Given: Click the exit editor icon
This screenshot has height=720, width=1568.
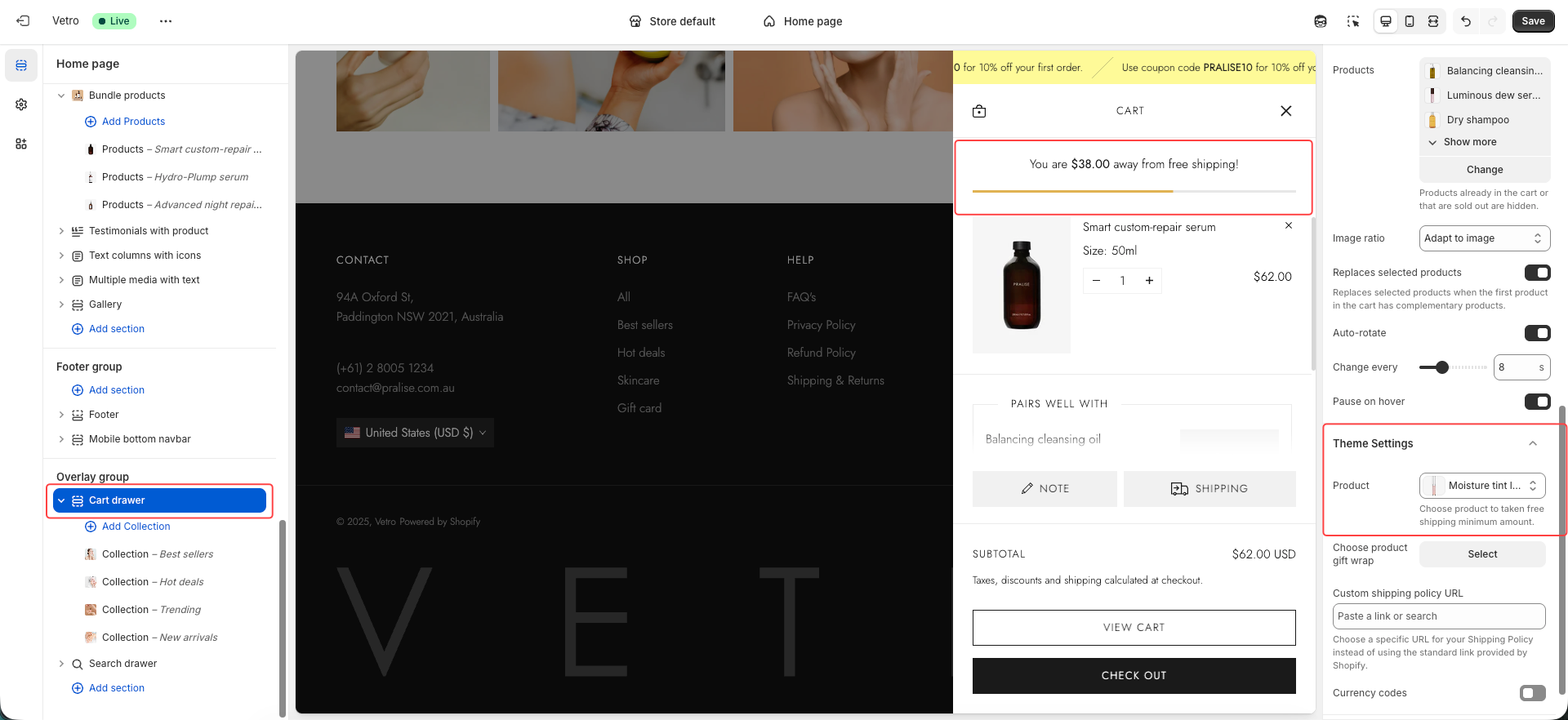Looking at the screenshot, I should (x=23, y=21).
